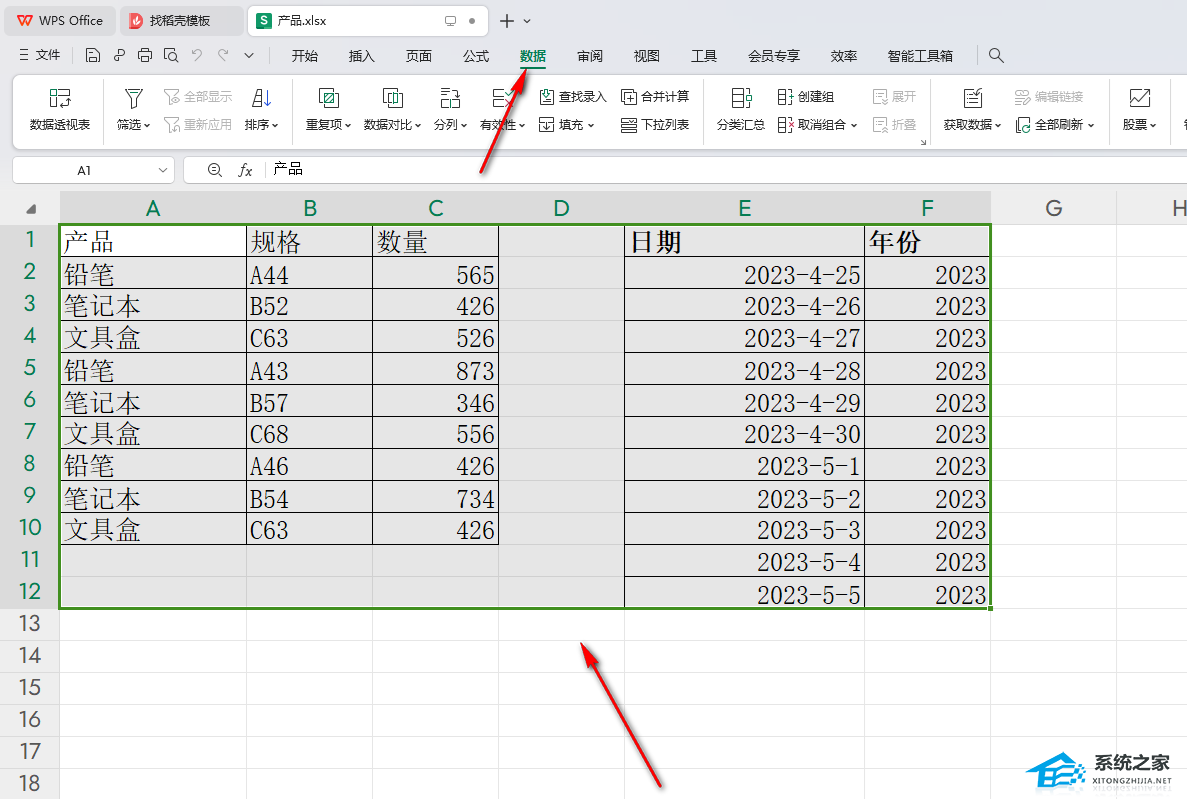Click the print preview icon

[171, 55]
